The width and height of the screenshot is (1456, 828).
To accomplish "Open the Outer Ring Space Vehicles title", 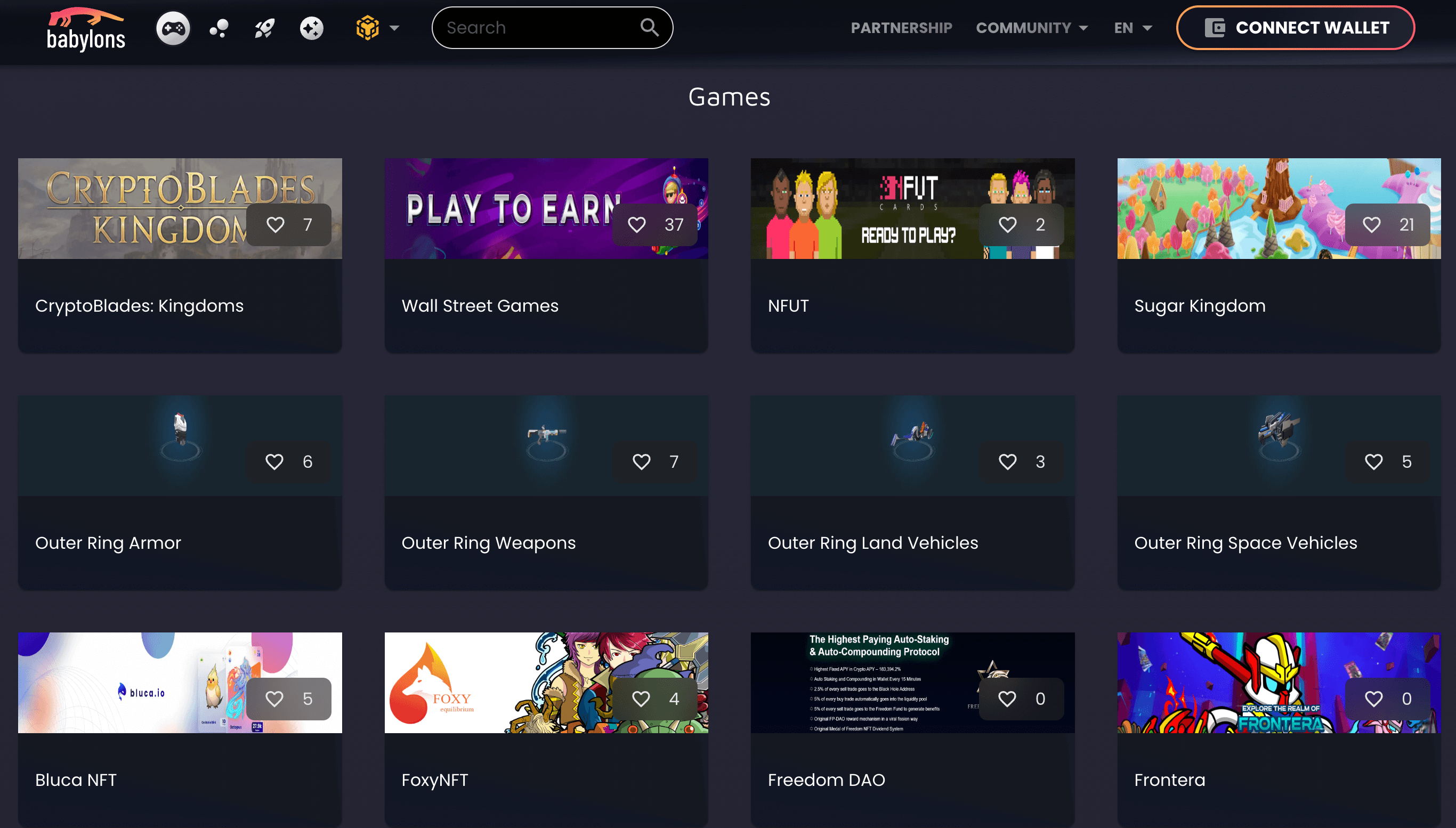I will (1245, 543).
